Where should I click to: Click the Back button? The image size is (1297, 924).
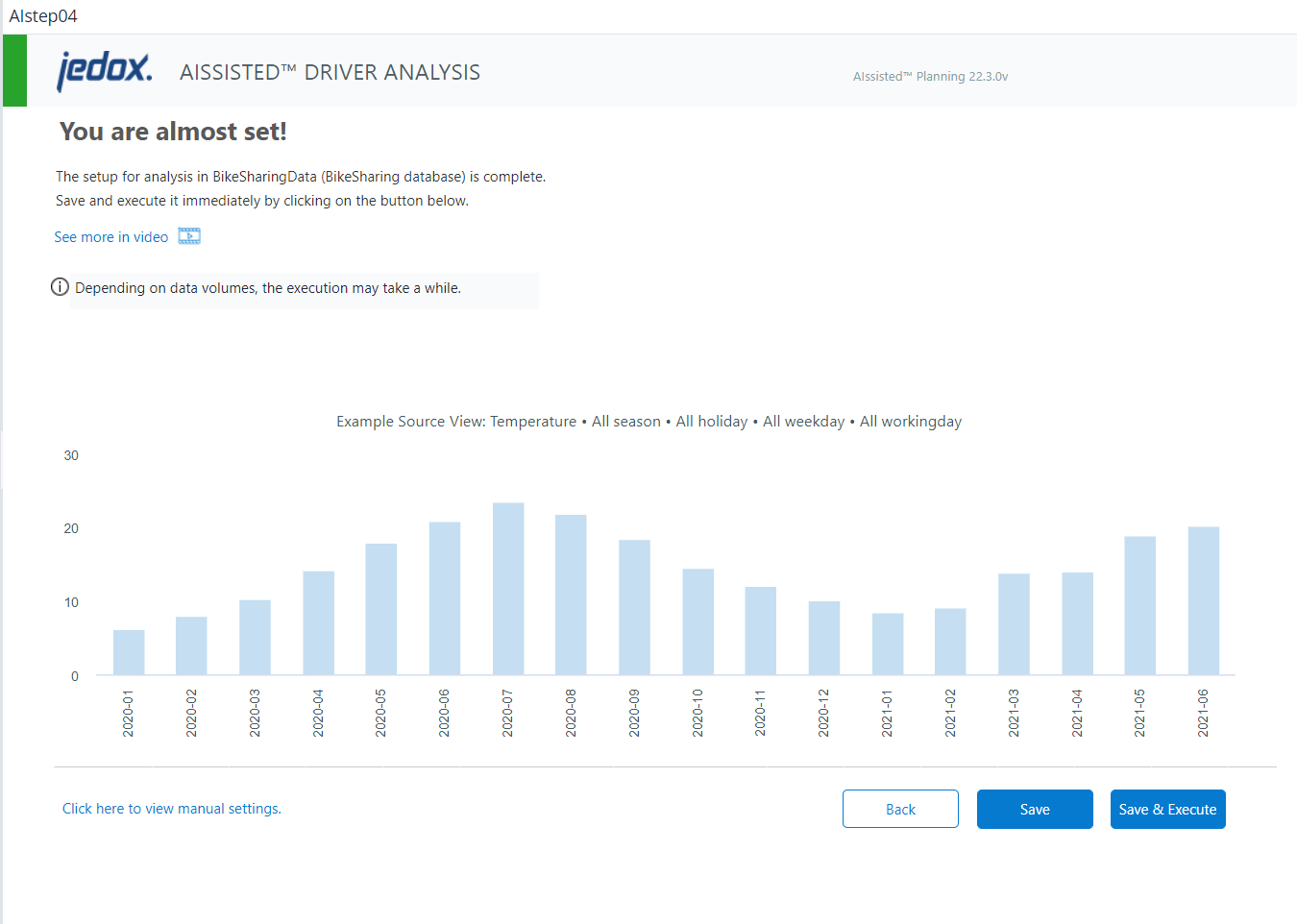point(900,809)
